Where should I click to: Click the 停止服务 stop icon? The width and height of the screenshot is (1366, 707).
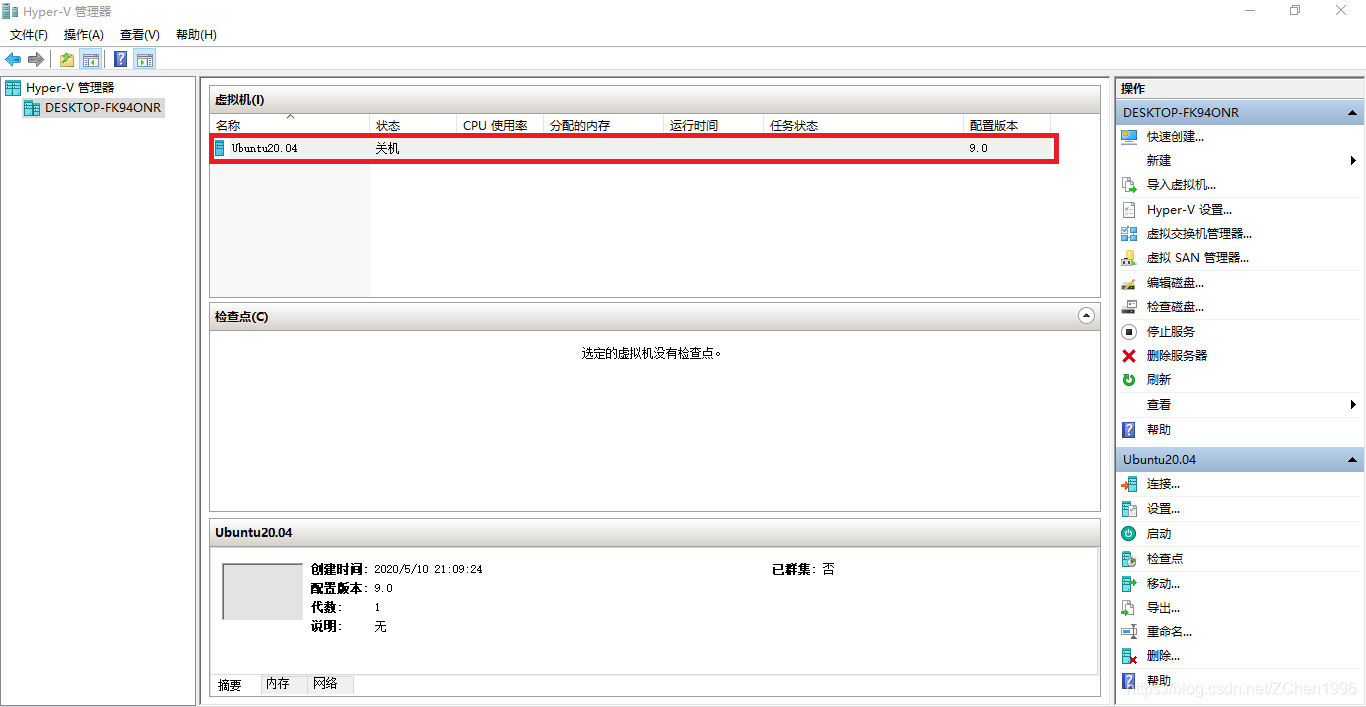point(1129,331)
